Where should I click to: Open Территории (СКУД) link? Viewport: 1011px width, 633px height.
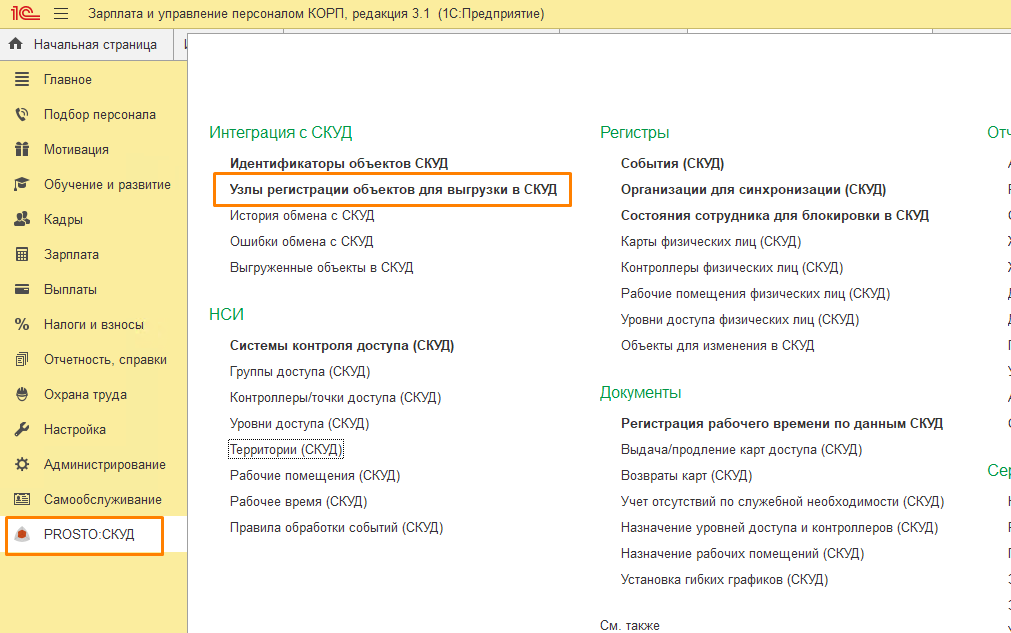(x=286, y=450)
